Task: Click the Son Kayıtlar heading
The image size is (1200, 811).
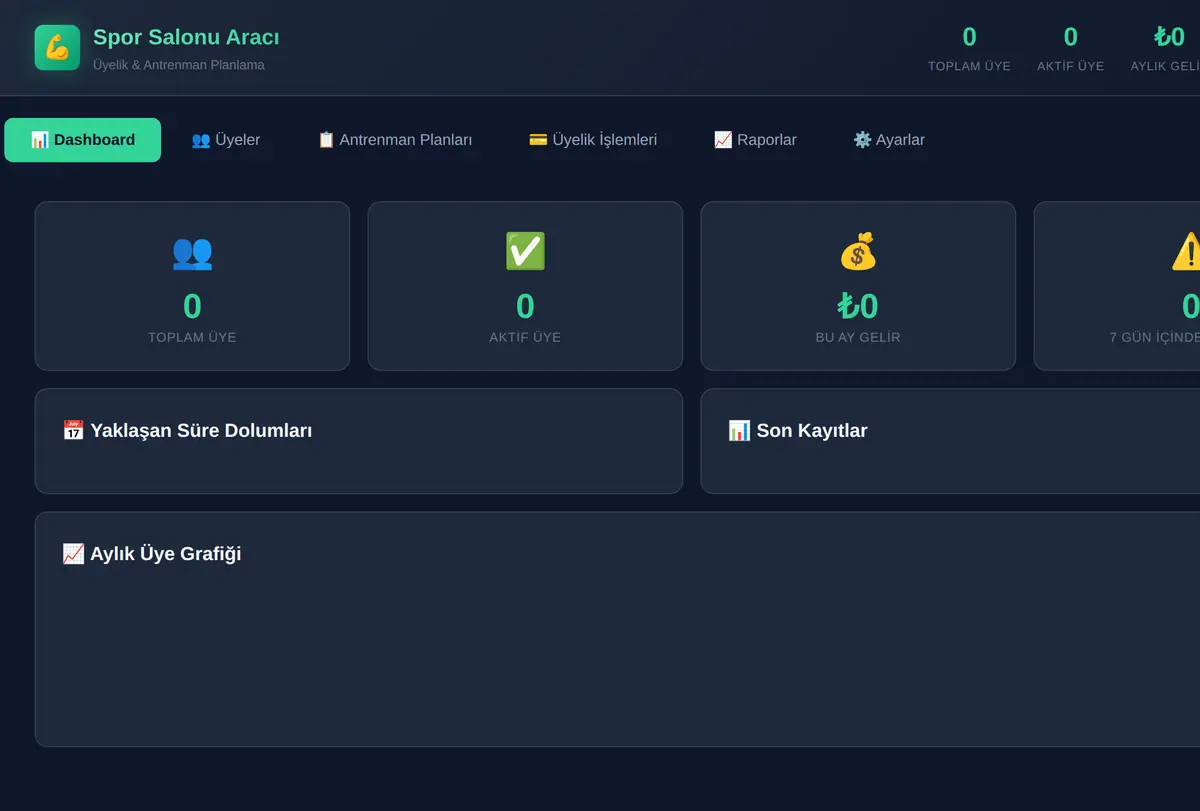Action: pos(812,431)
